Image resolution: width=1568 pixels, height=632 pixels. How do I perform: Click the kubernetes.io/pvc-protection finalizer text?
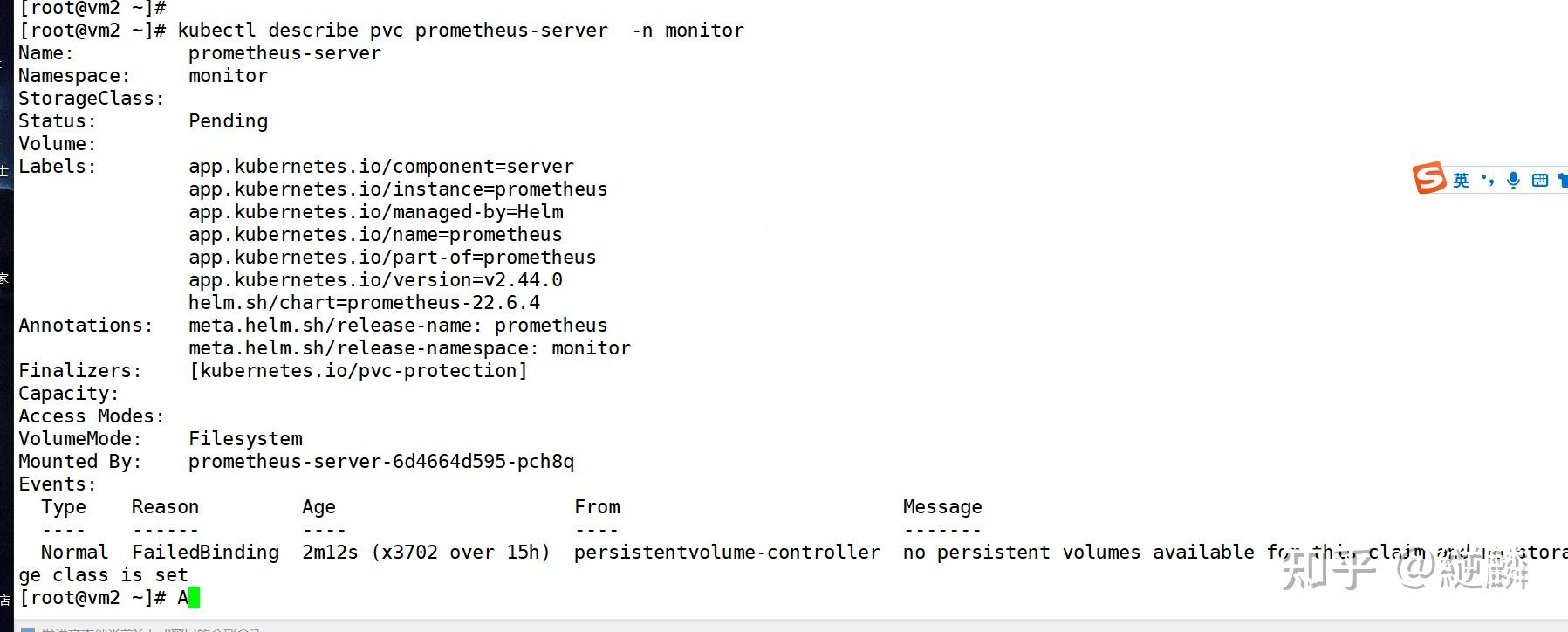pyautogui.click(x=358, y=371)
